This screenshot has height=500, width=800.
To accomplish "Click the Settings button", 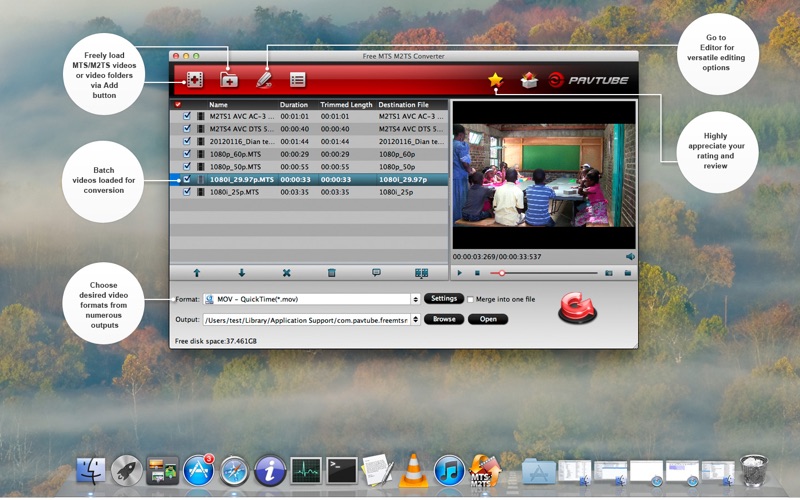I will pyautogui.click(x=444, y=298).
